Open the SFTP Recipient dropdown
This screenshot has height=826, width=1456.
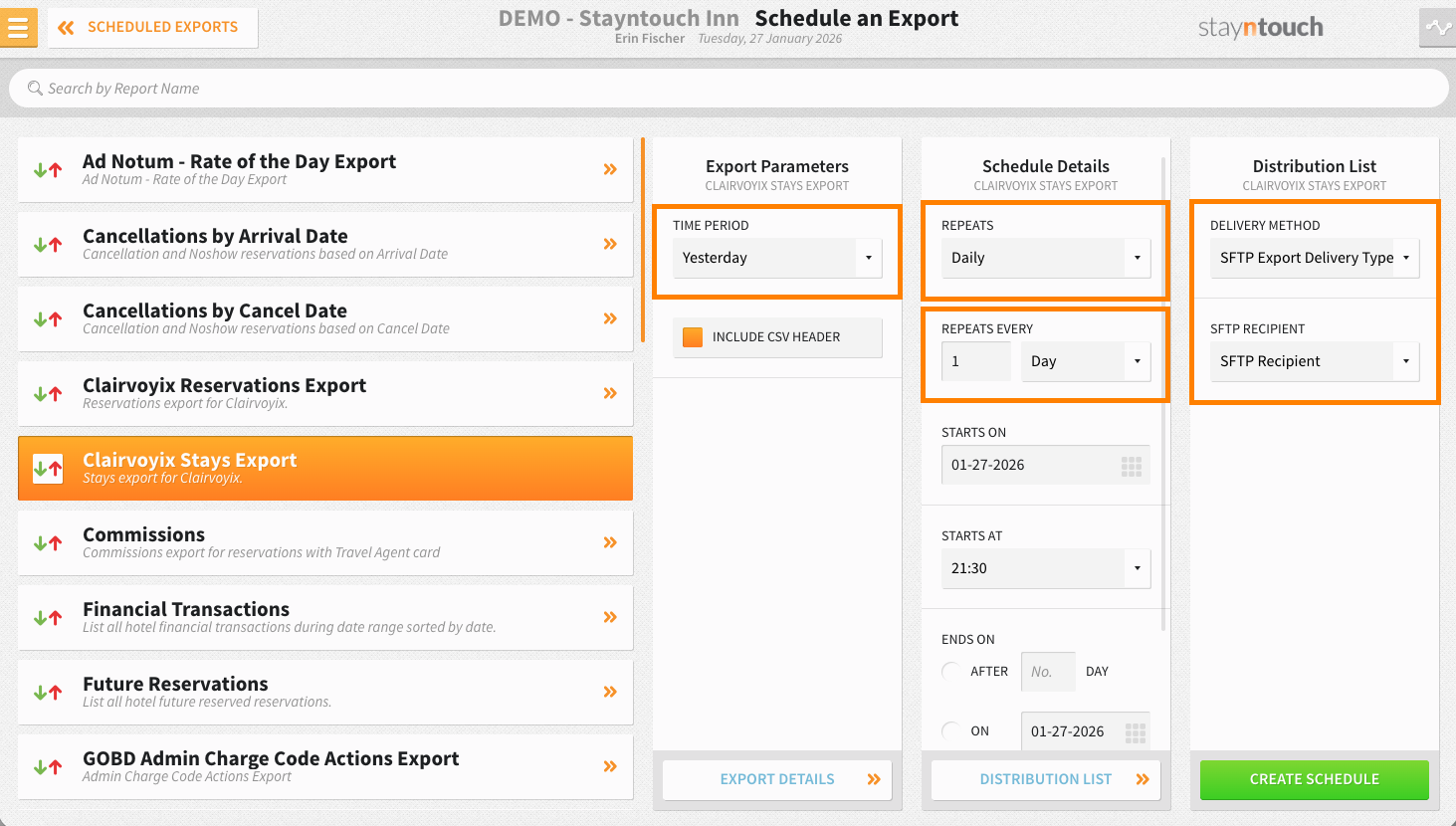point(1315,361)
